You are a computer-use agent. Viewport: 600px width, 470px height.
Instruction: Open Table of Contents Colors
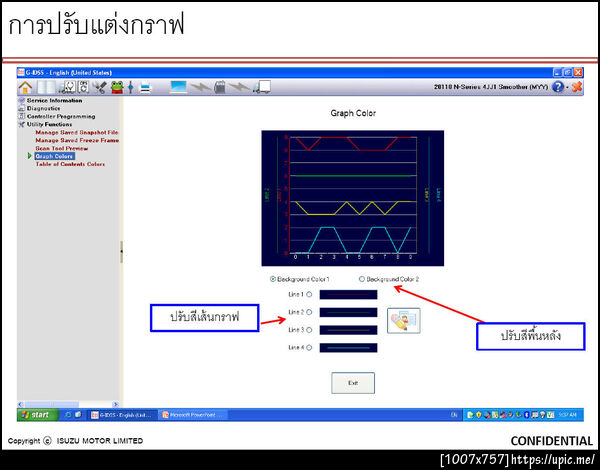pyautogui.click(x=70, y=164)
